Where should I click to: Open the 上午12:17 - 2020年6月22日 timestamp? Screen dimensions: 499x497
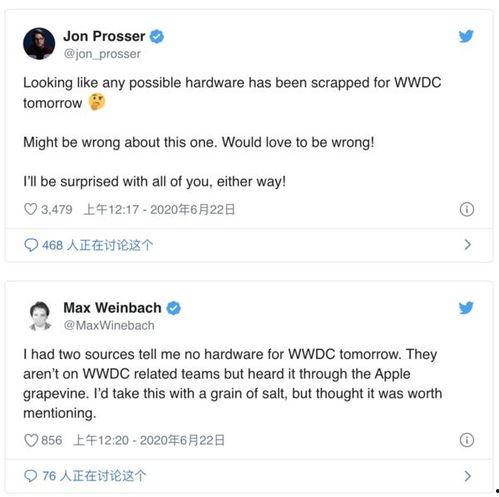[x=159, y=209]
